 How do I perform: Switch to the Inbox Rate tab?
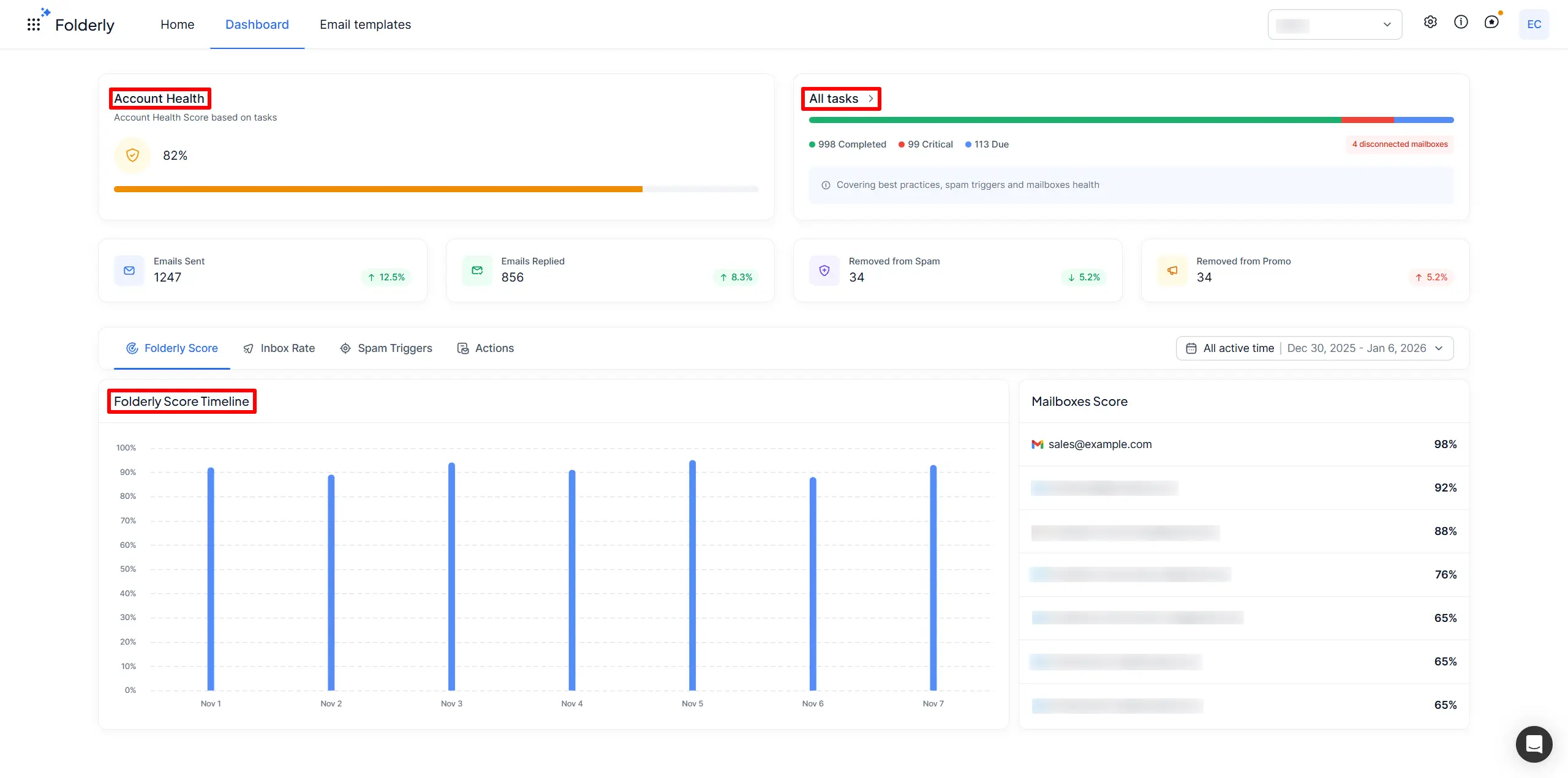pos(279,348)
